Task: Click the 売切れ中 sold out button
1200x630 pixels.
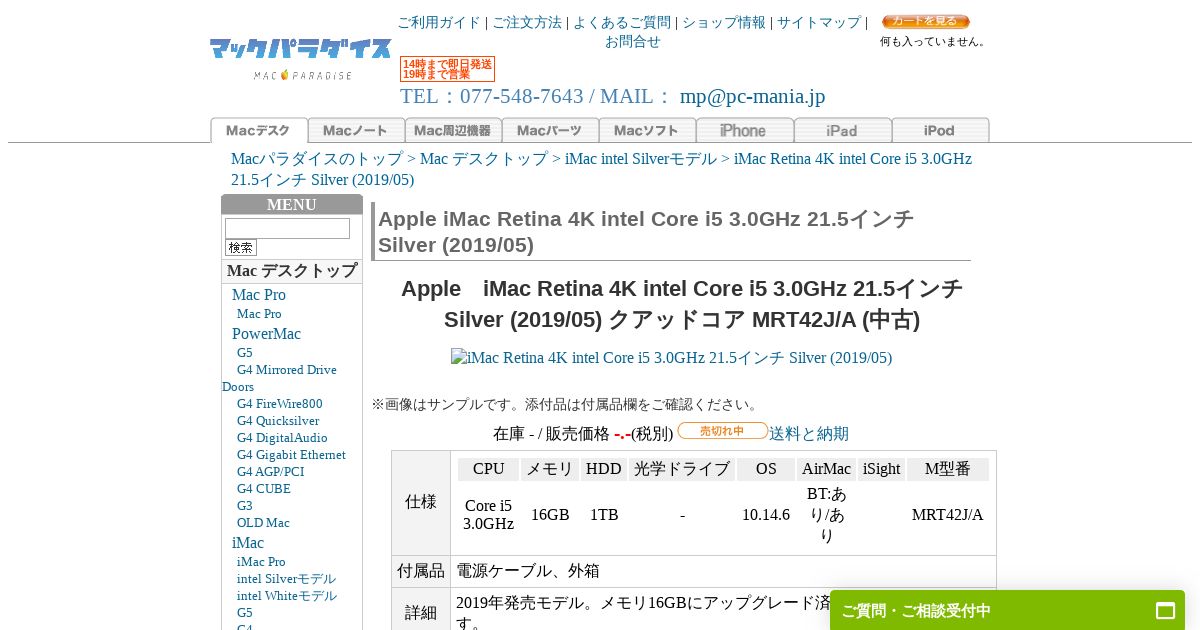Action: click(723, 431)
